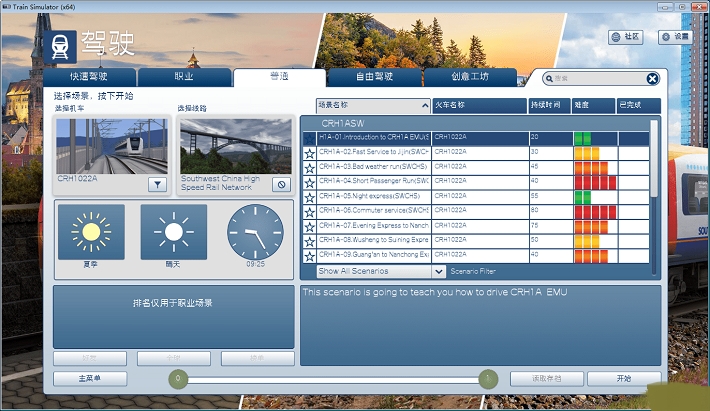Favorite star for CRH1A-06 Commuter service
Viewport: 710px width, 411px height.
point(310,212)
